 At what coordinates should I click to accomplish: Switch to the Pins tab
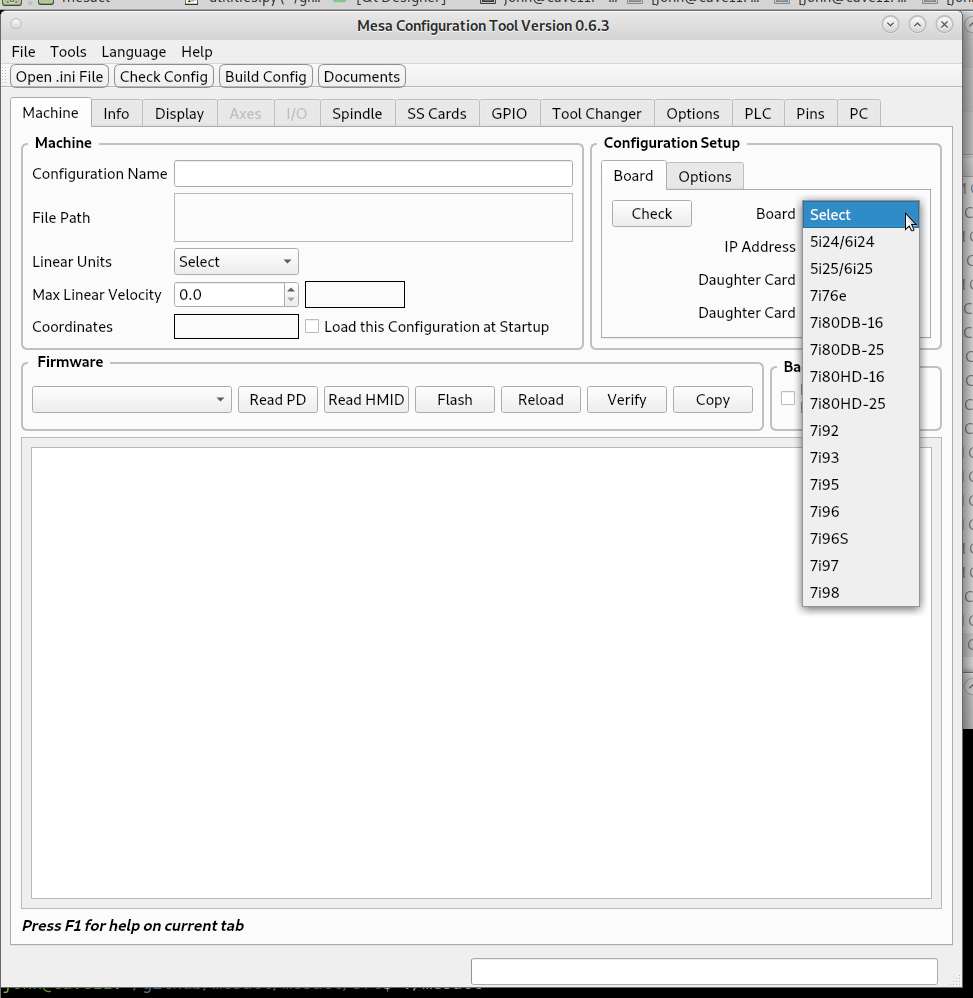pos(810,113)
